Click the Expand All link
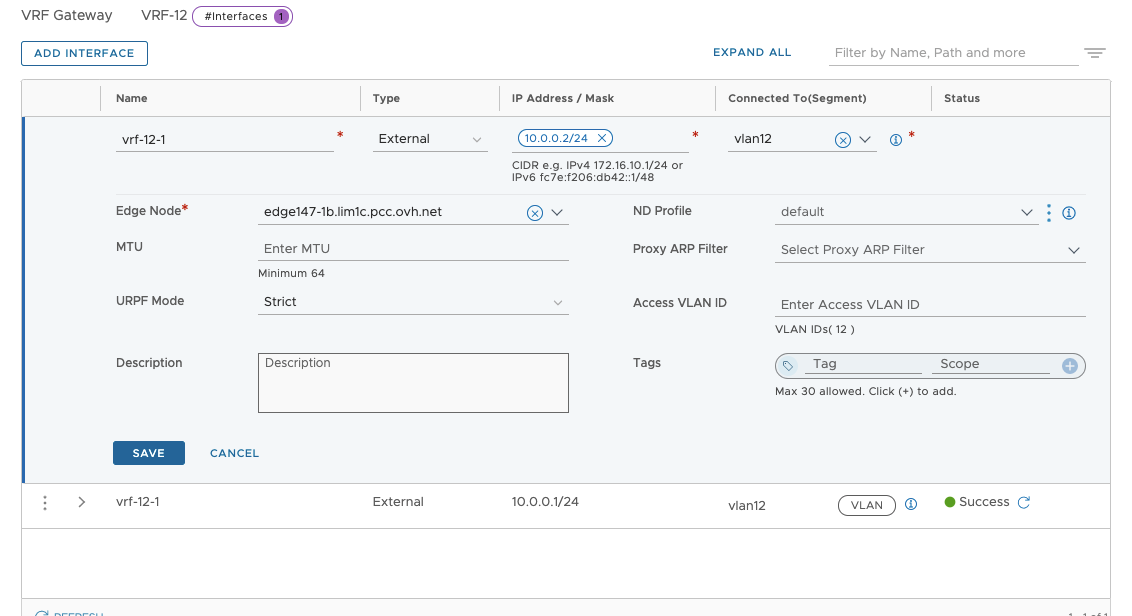Viewport: 1132px width, 616px height. click(x=751, y=53)
